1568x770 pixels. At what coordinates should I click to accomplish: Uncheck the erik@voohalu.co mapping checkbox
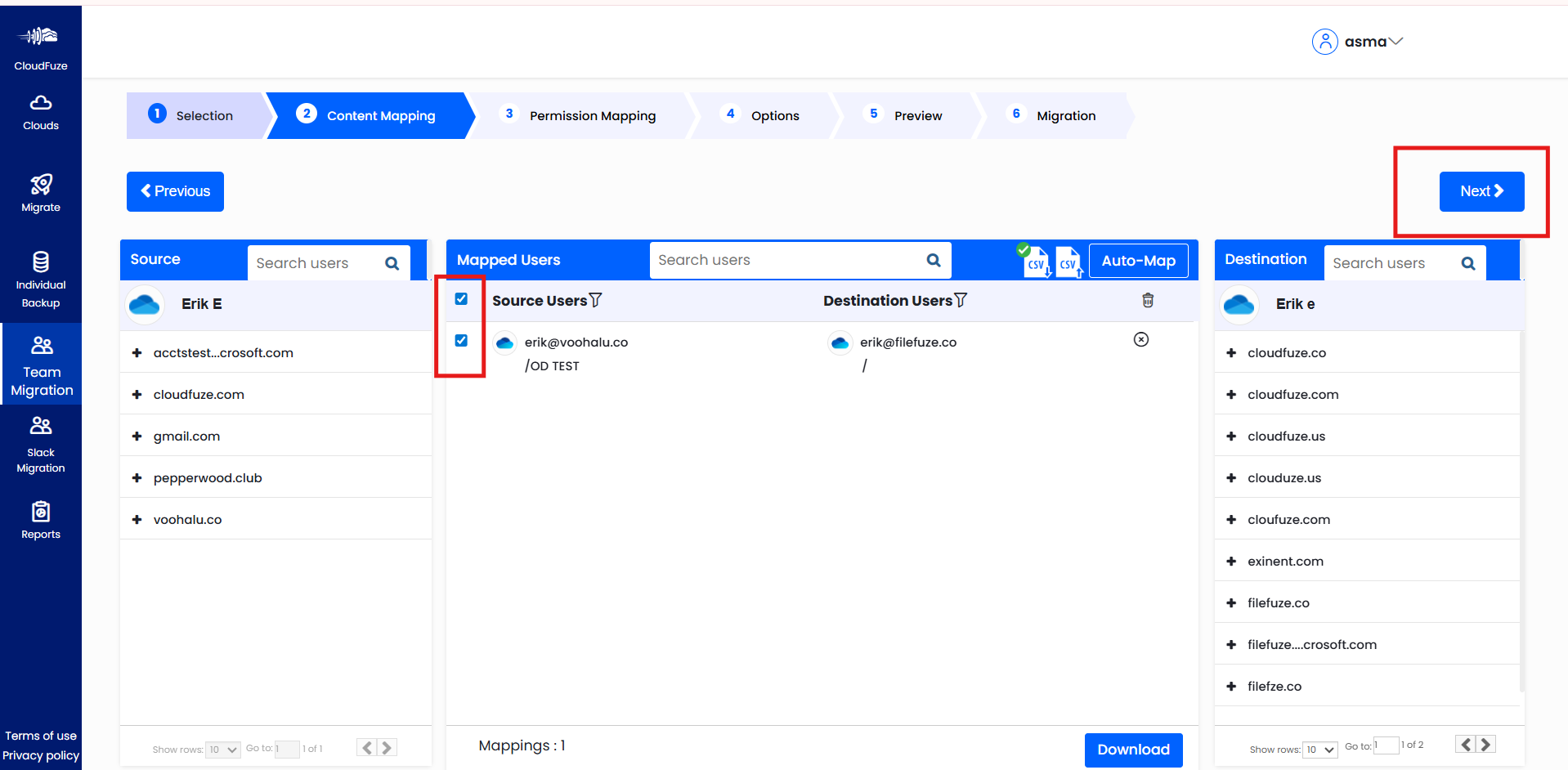click(461, 341)
